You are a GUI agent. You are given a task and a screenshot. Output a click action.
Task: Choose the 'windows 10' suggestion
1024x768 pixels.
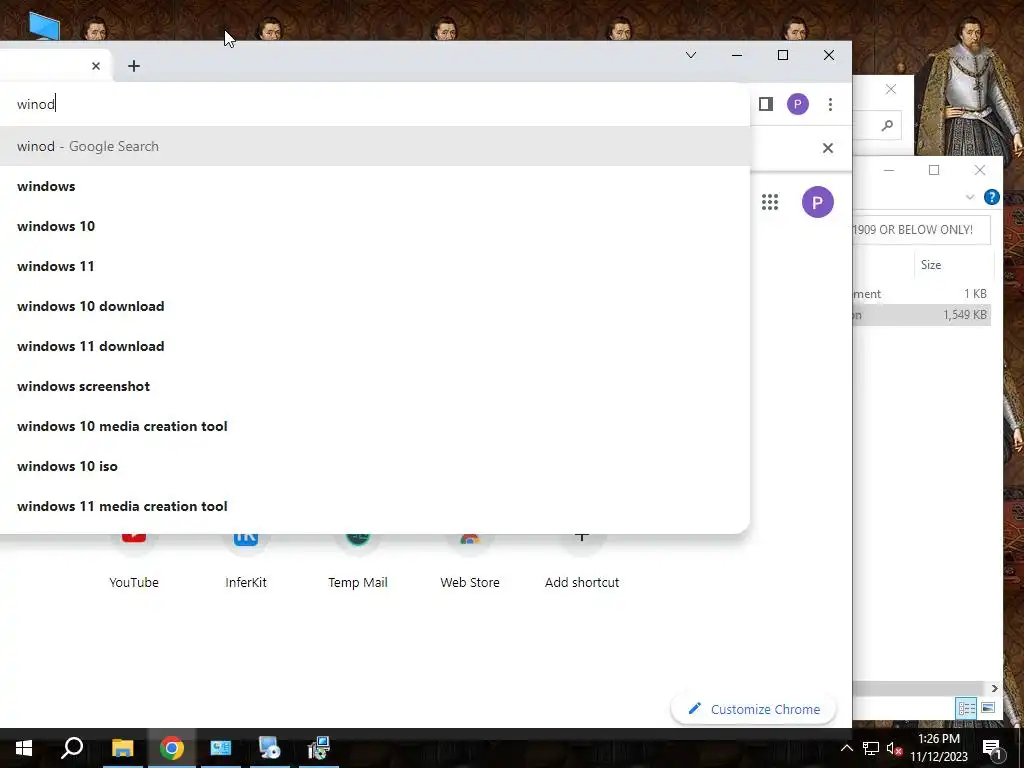click(375, 226)
